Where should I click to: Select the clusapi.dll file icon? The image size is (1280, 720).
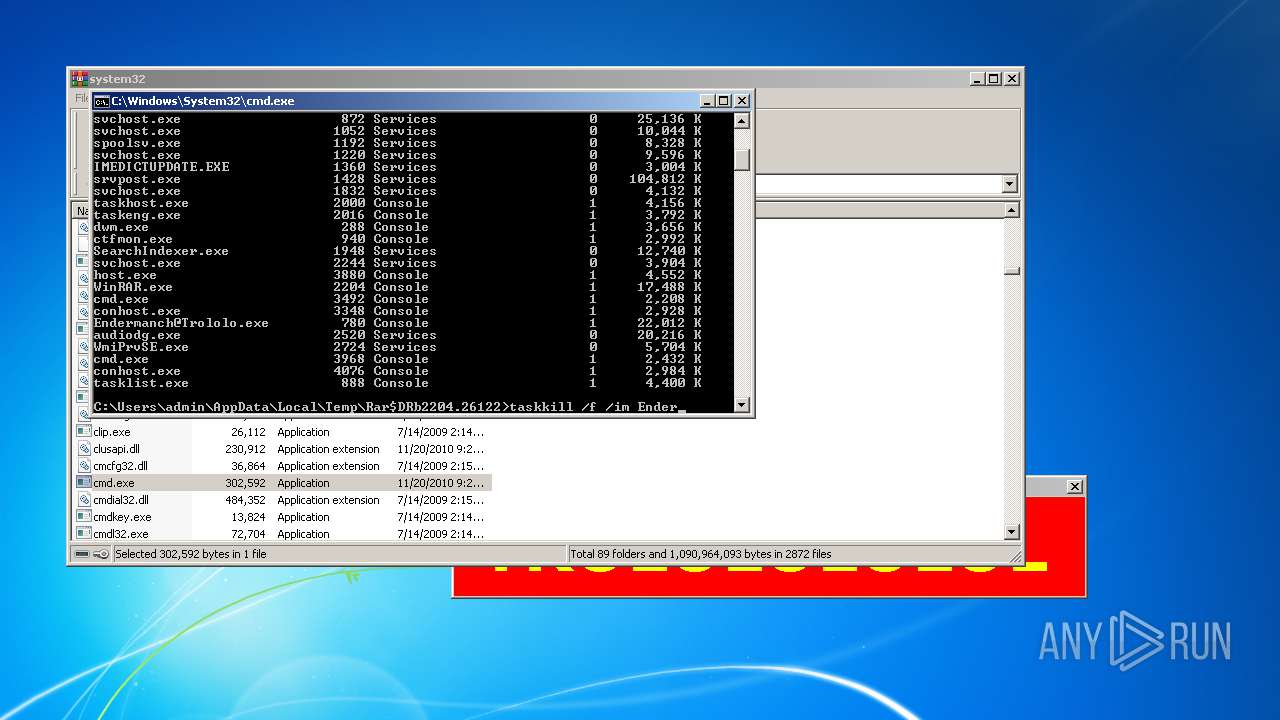tap(85, 449)
